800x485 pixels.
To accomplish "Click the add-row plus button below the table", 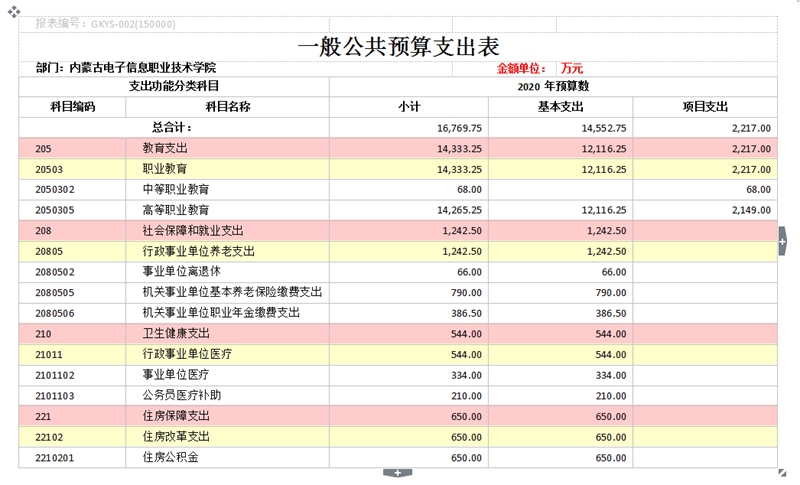I will click(x=397, y=472).
